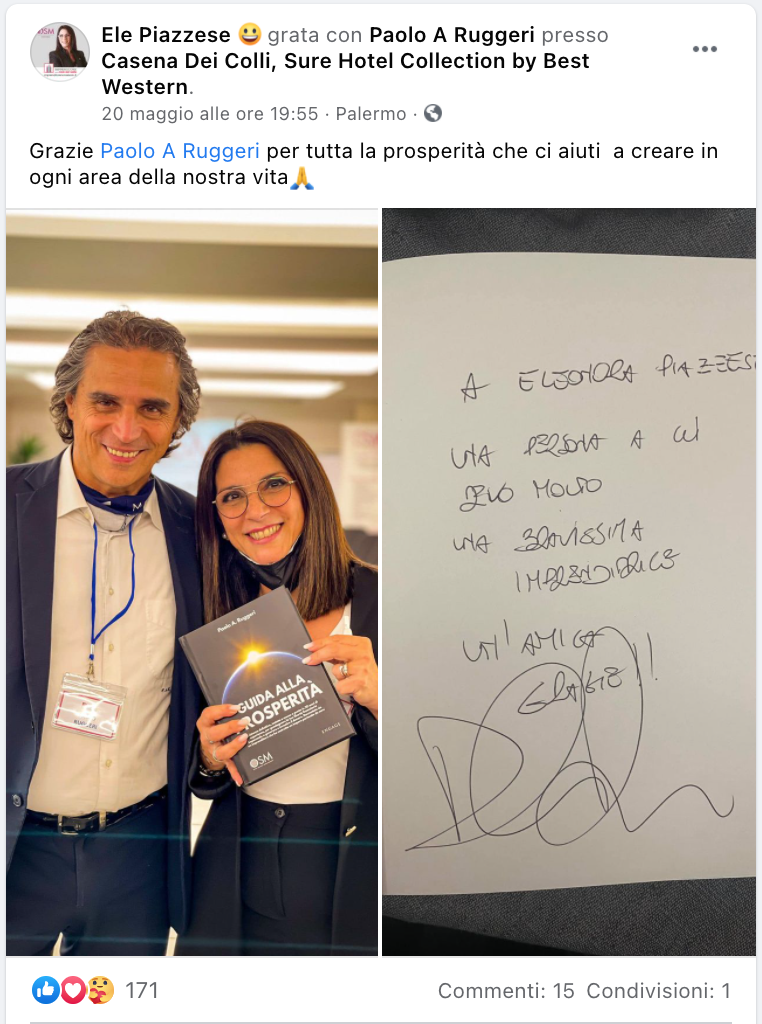Click the heart Love reaction icon
This screenshot has height=1024, width=762.
click(x=72, y=990)
